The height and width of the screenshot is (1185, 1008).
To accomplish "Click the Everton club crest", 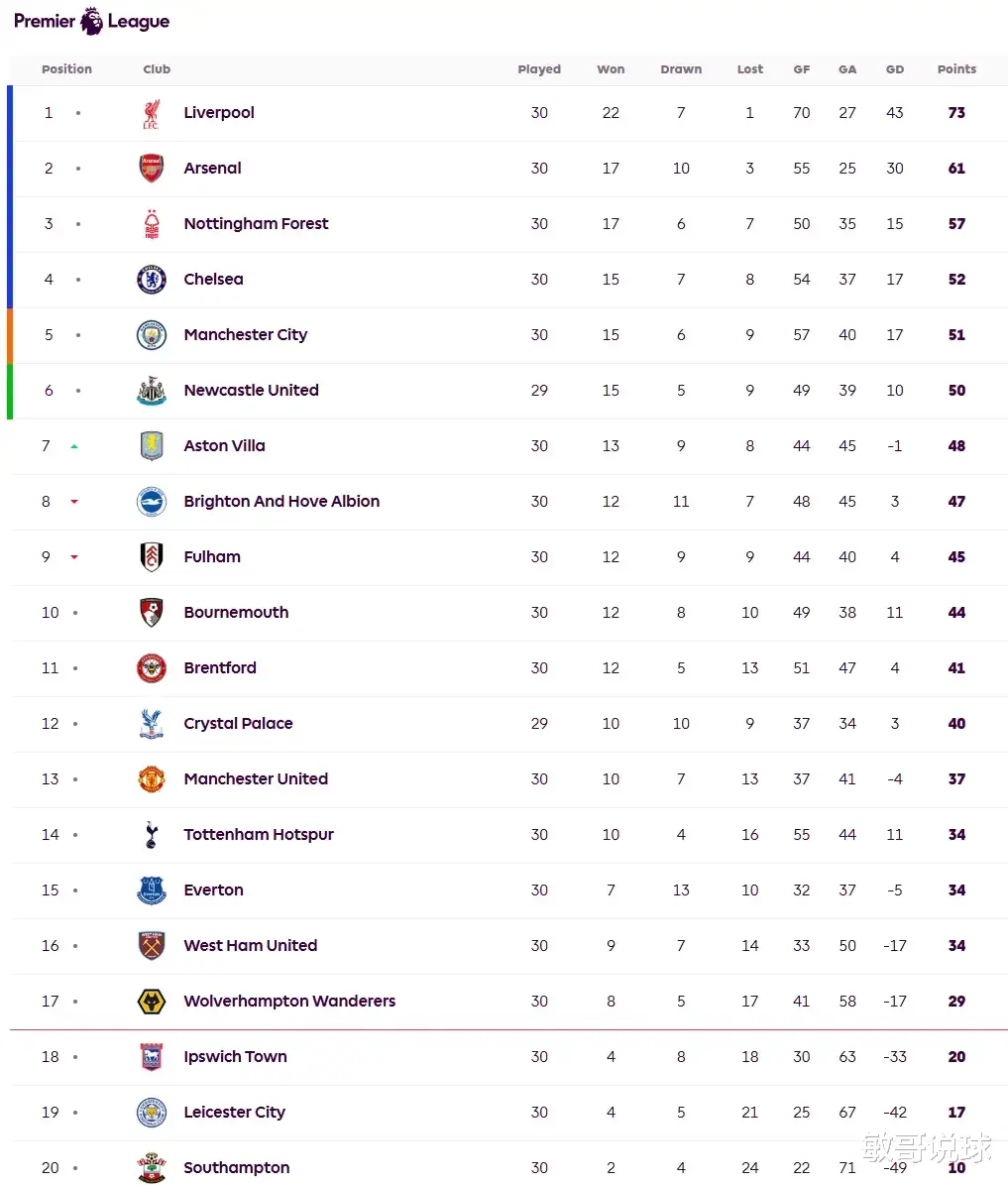I will (151, 890).
